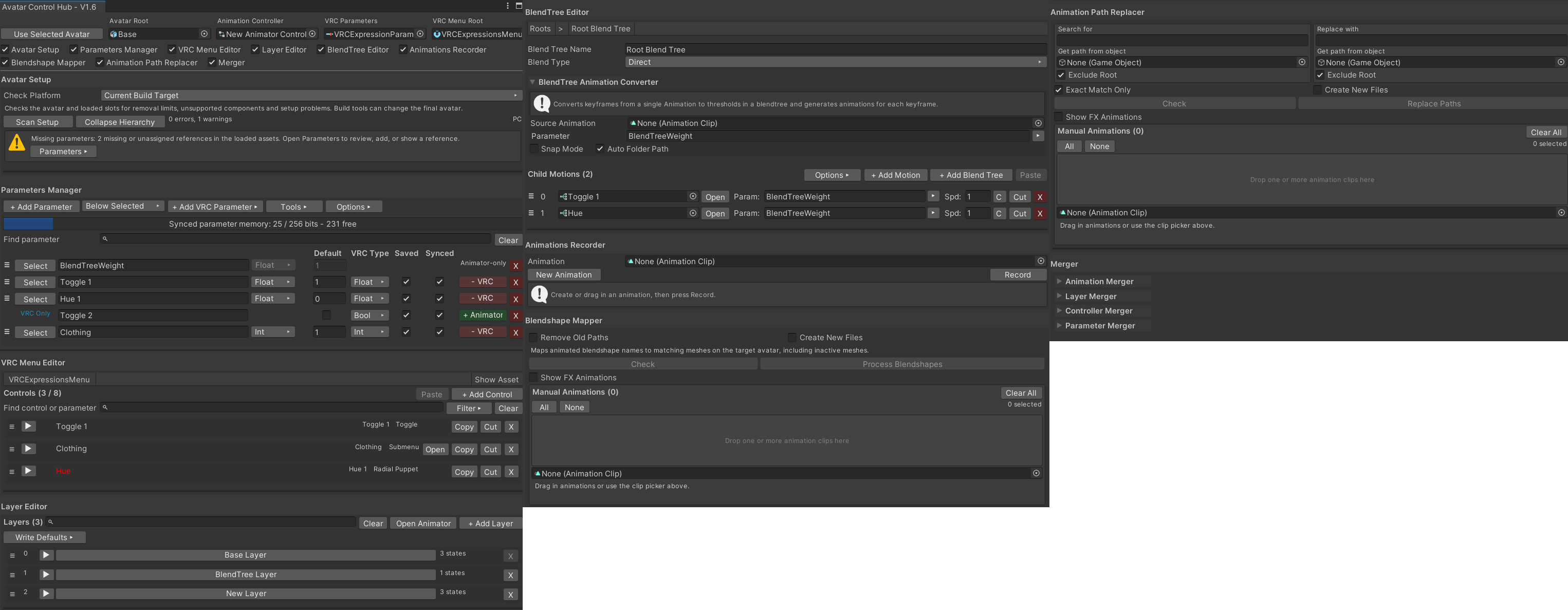Open the Tools menu in Parameters Manager
Screen dimensions: 1568x610
click(294, 207)
